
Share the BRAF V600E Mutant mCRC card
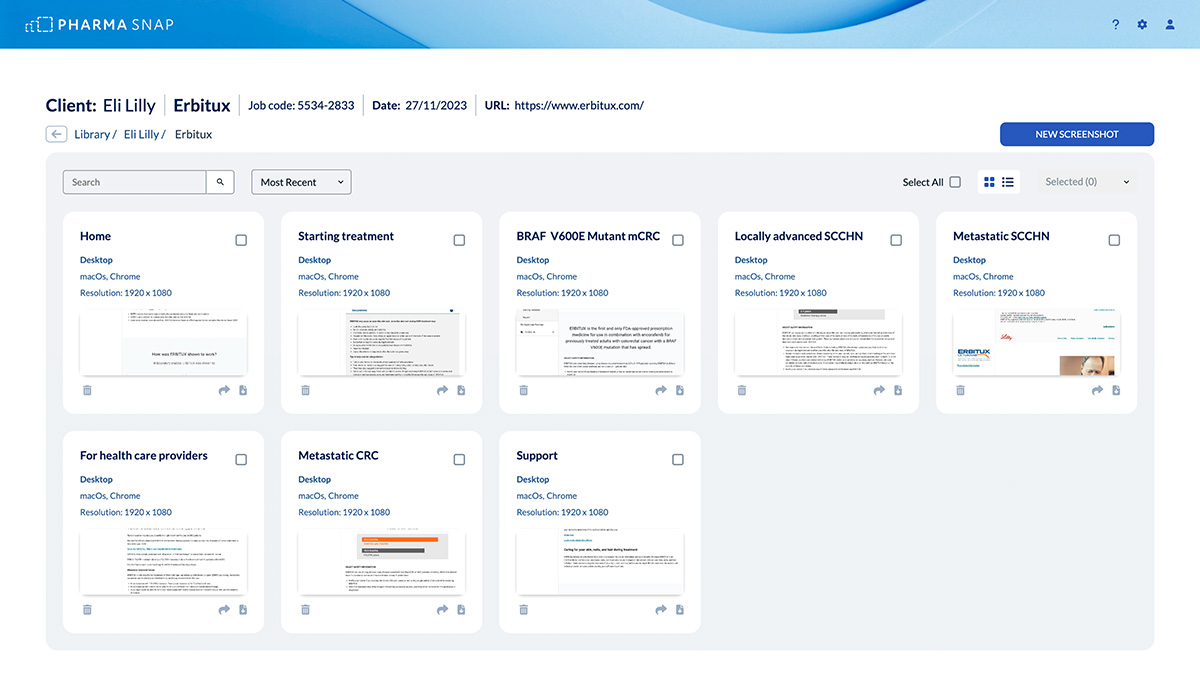click(x=660, y=390)
